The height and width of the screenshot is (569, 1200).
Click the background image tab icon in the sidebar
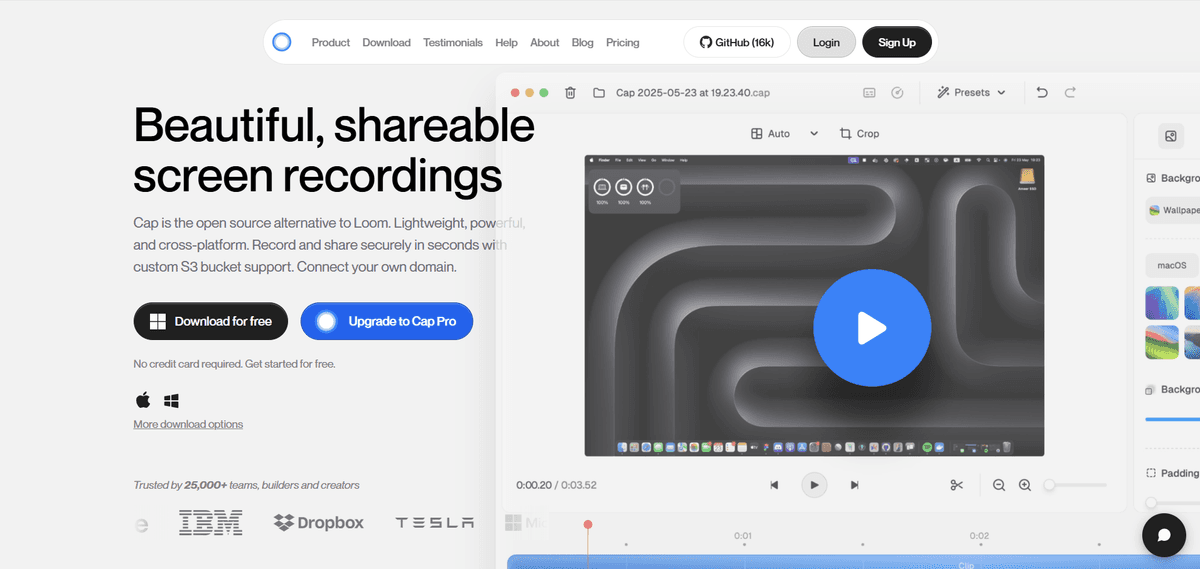coord(1171,137)
